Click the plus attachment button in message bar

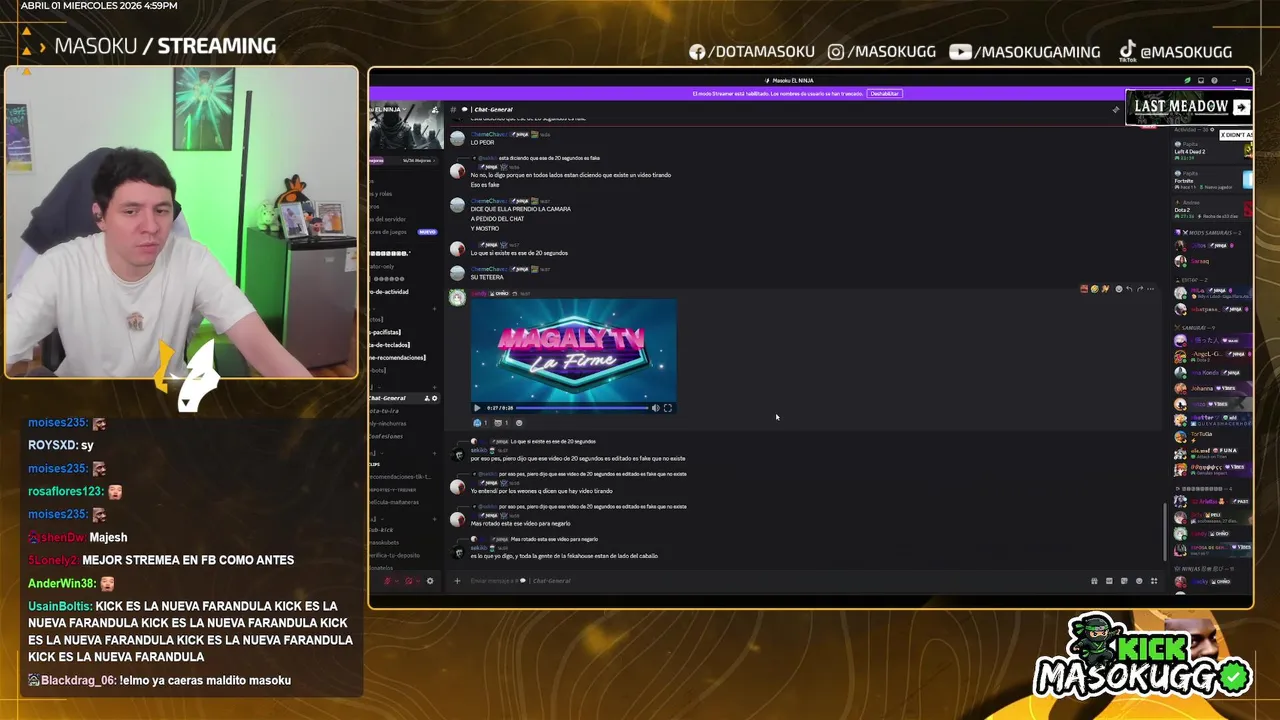click(457, 581)
